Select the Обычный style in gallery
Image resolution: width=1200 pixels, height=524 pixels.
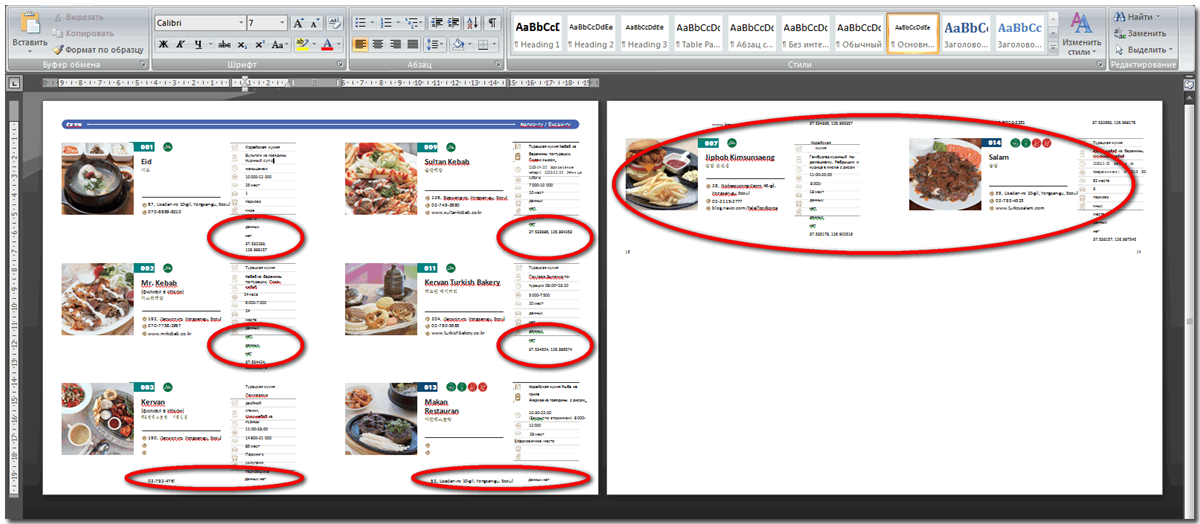click(858, 34)
